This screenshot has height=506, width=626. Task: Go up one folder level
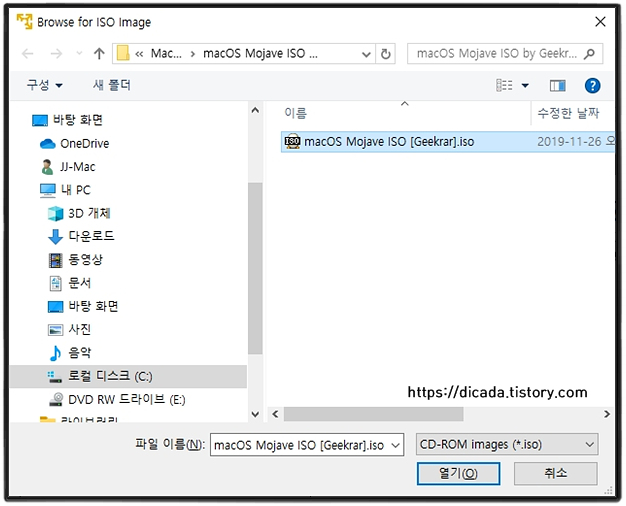[x=99, y=54]
